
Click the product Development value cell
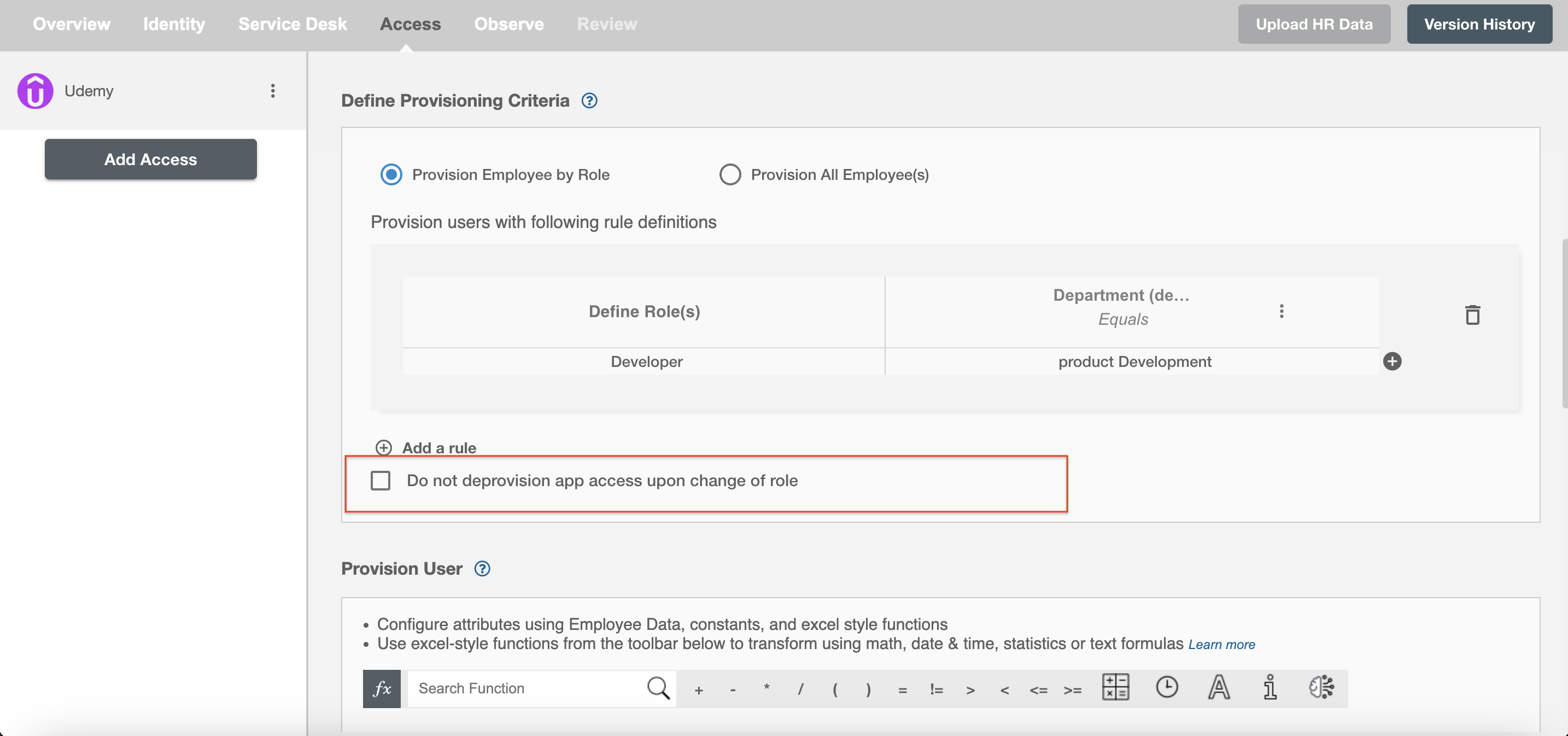(x=1132, y=361)
